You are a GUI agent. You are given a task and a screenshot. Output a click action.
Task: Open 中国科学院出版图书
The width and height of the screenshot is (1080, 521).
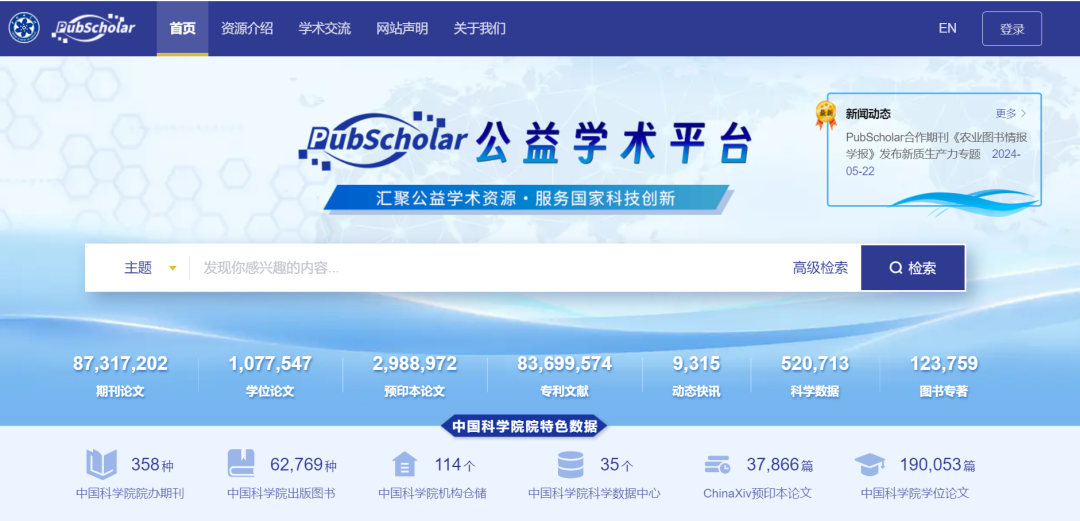coord(281,493)
